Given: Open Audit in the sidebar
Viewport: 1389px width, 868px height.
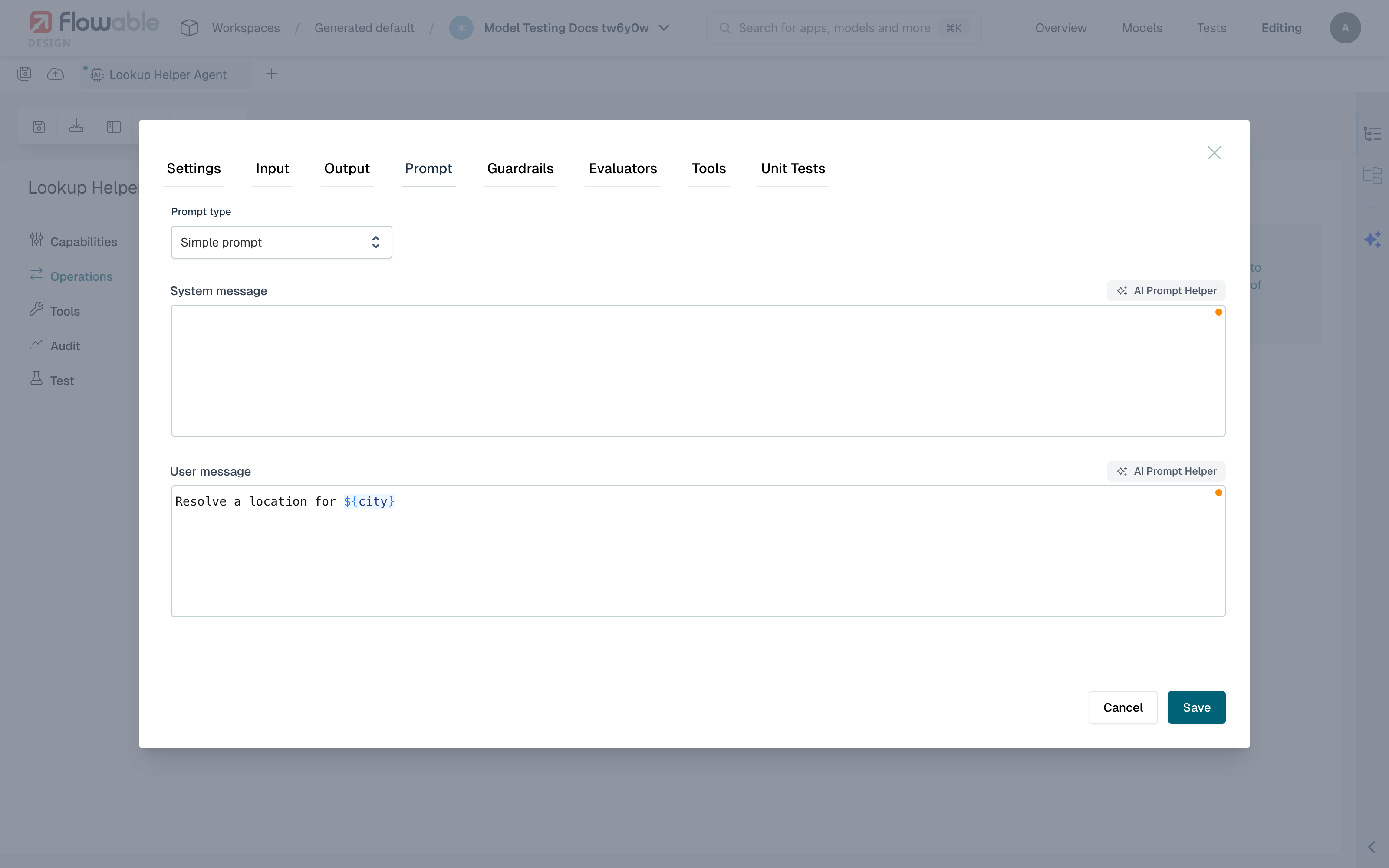Looking at the screenshot, I should point(55,345).
